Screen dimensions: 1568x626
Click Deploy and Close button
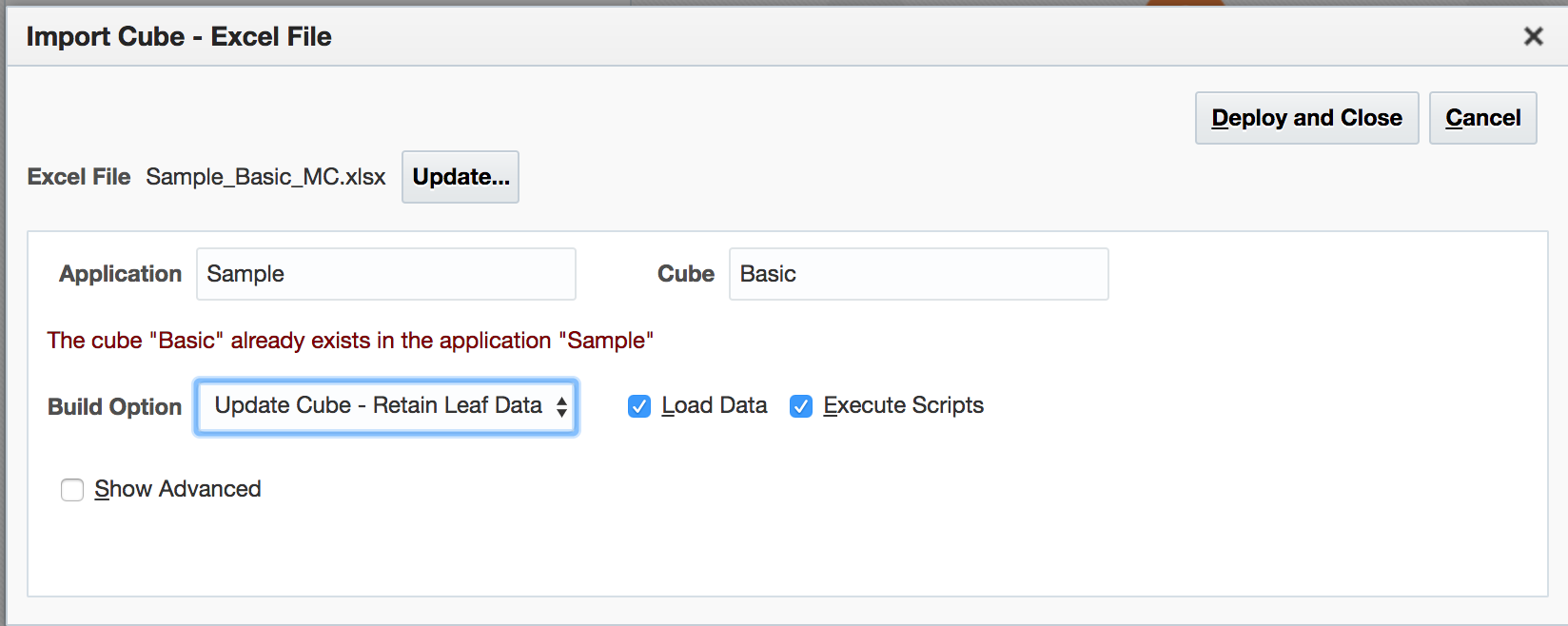(x=1306, y=118)
